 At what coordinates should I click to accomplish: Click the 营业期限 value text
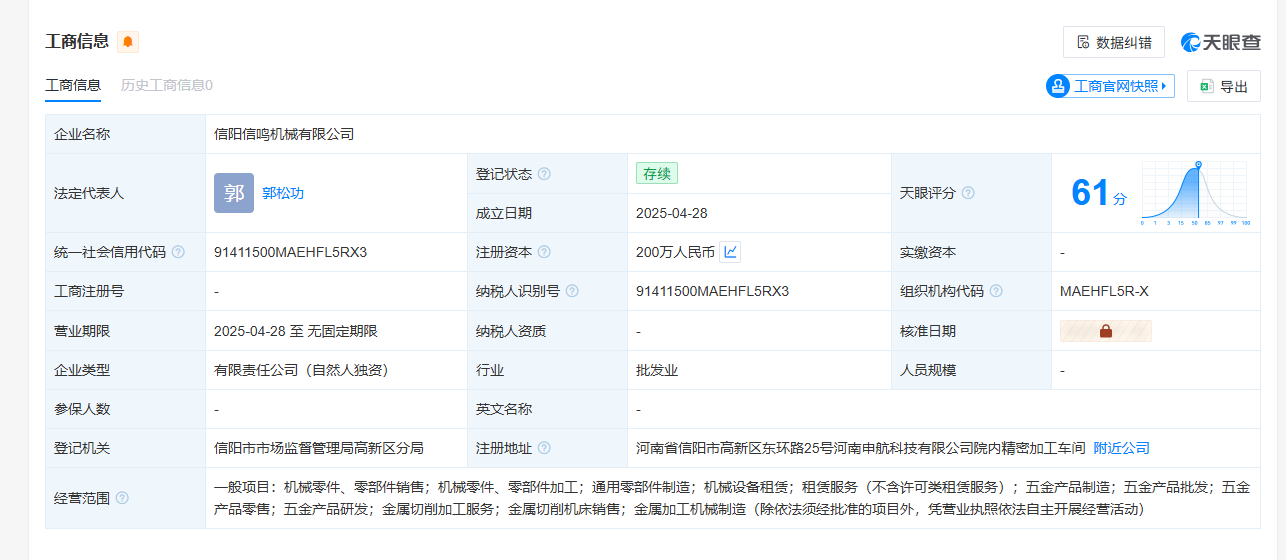coord(296,331)
